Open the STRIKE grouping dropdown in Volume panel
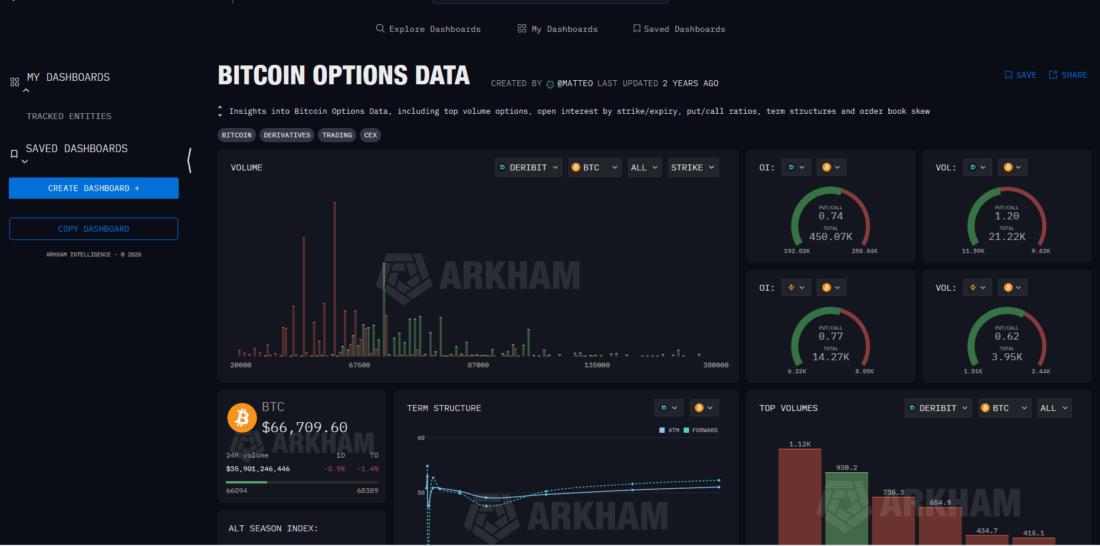1100x546 pixels. pyautogui.click(x=693, y=168)
